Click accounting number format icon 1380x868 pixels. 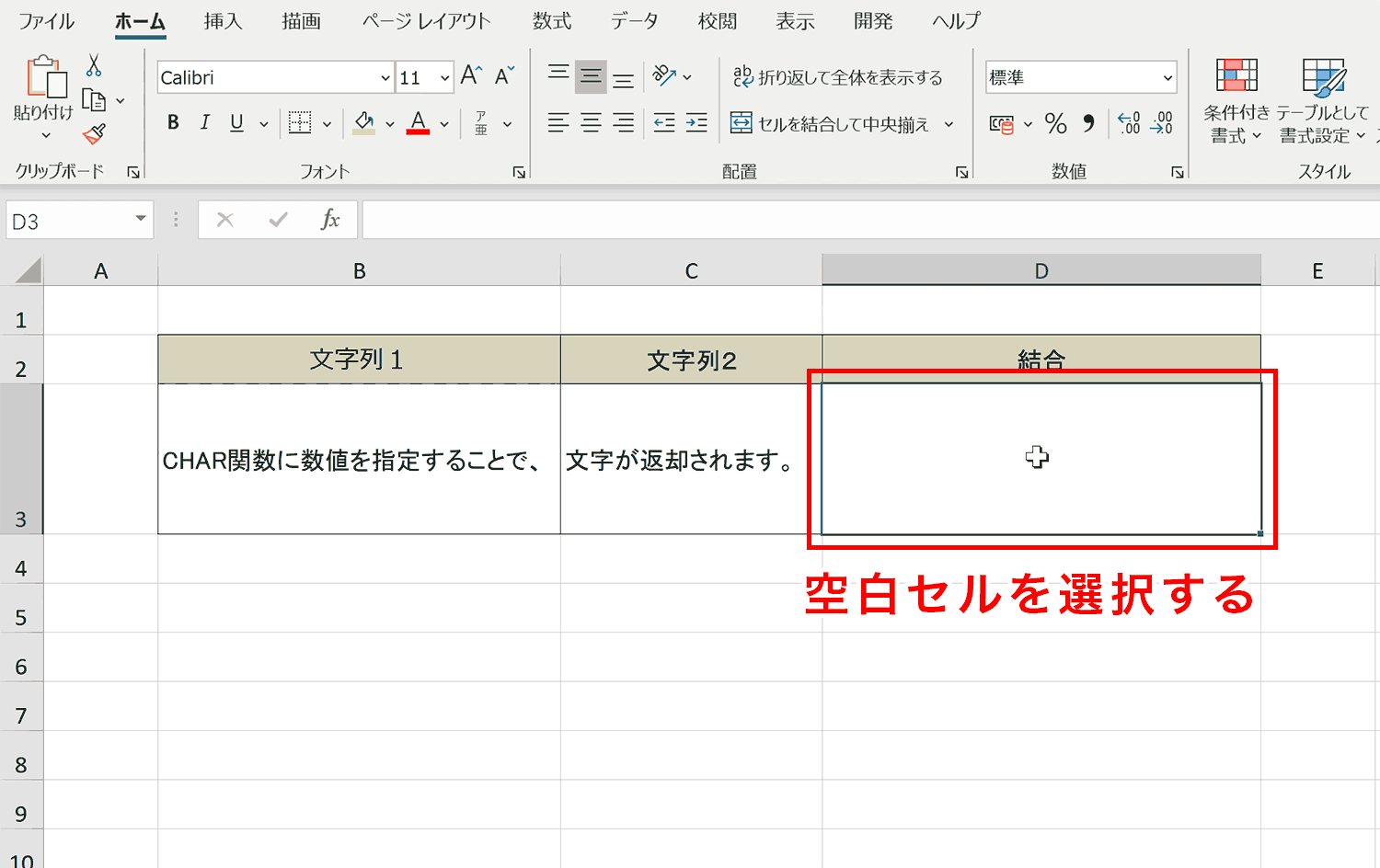(1002, 124)
